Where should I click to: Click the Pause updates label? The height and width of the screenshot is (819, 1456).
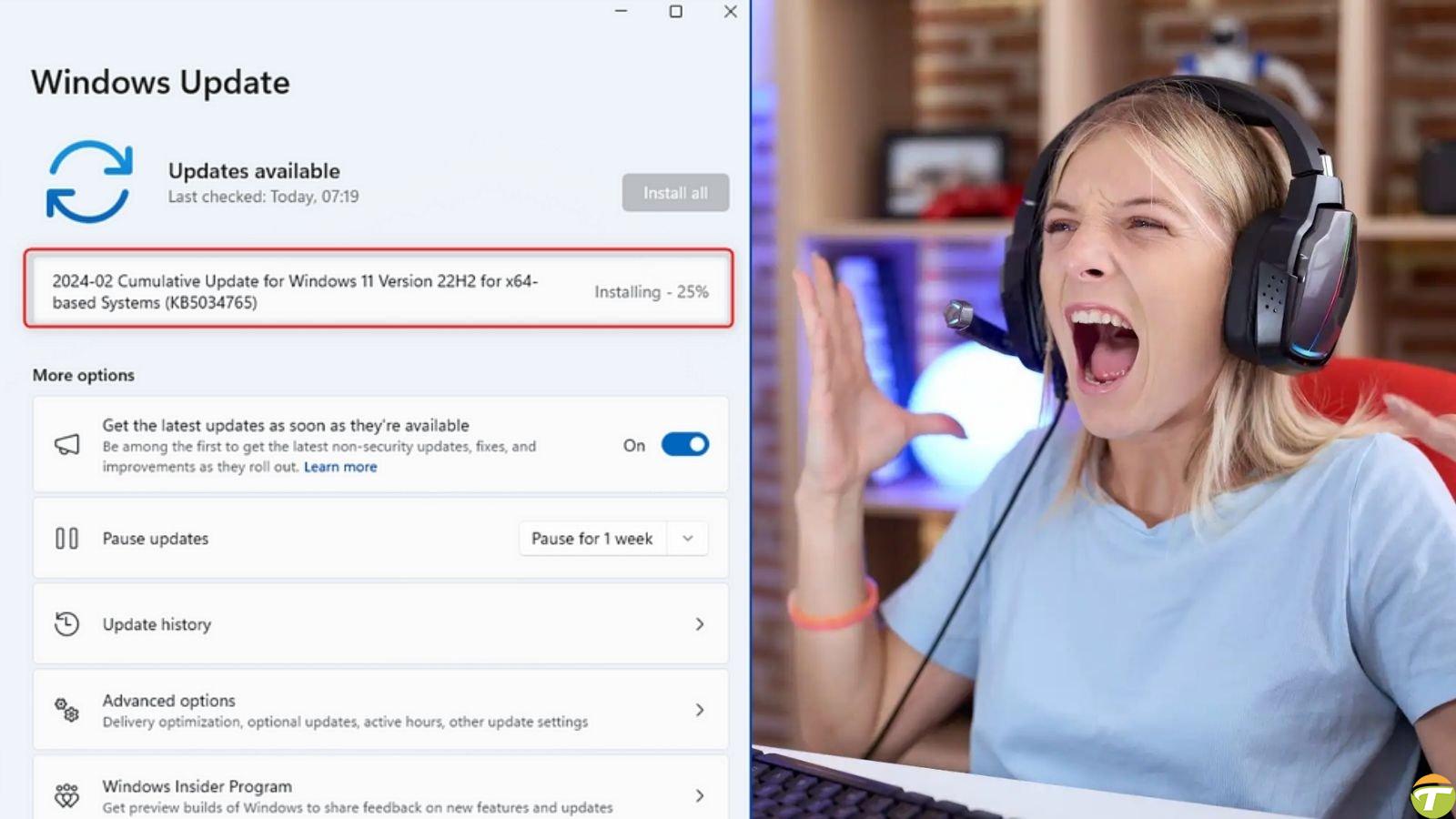pos(156,539)
